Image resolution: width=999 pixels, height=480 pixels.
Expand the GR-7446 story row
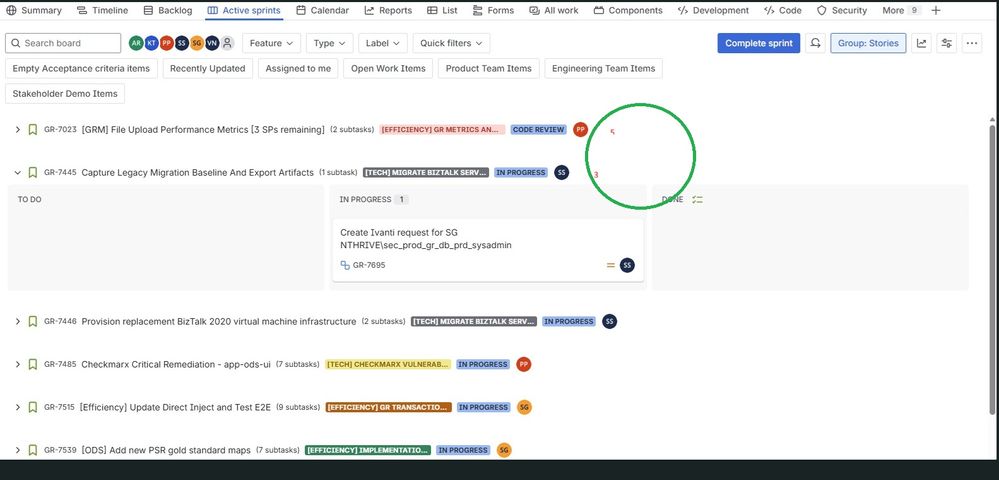[x=18, y=321]
